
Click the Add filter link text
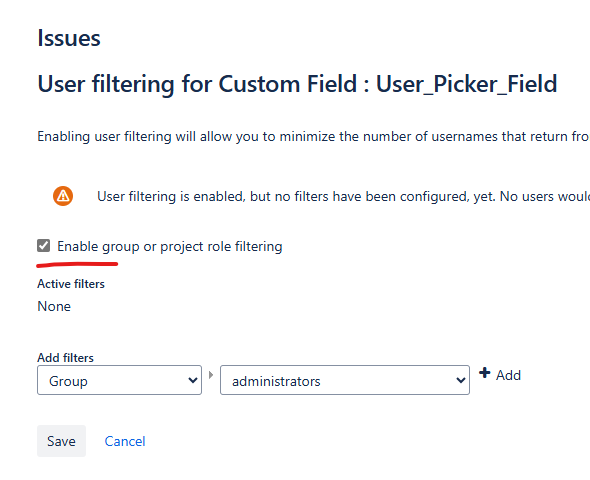pyautogui.click(x=508, y=375)
